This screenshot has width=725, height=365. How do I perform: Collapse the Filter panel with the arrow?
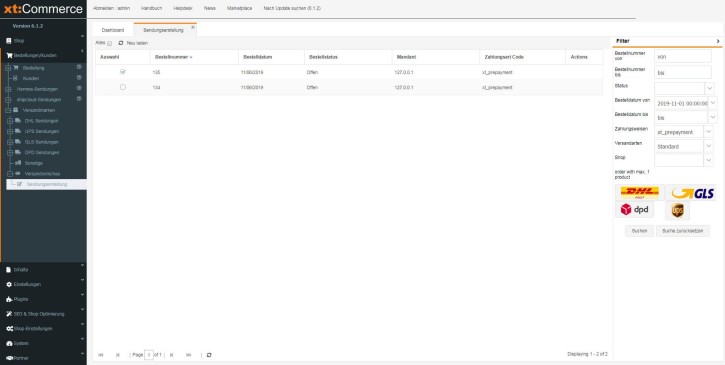pyautogui.click(x=718, y=41)
